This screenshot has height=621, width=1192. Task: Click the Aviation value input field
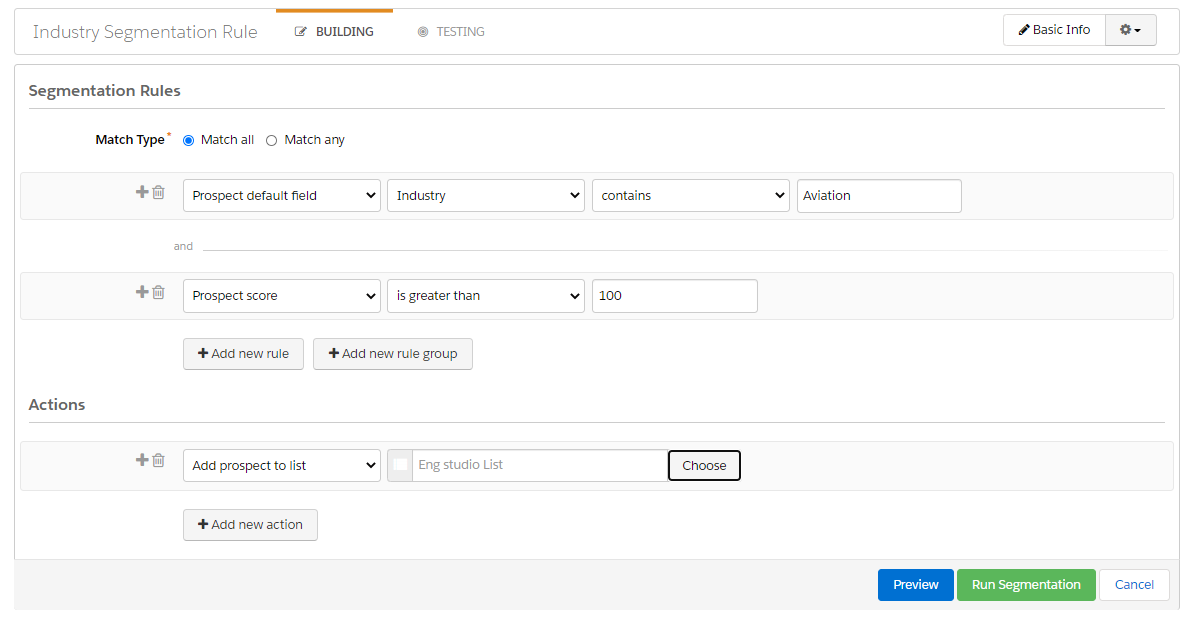click(x=878, y=195)
